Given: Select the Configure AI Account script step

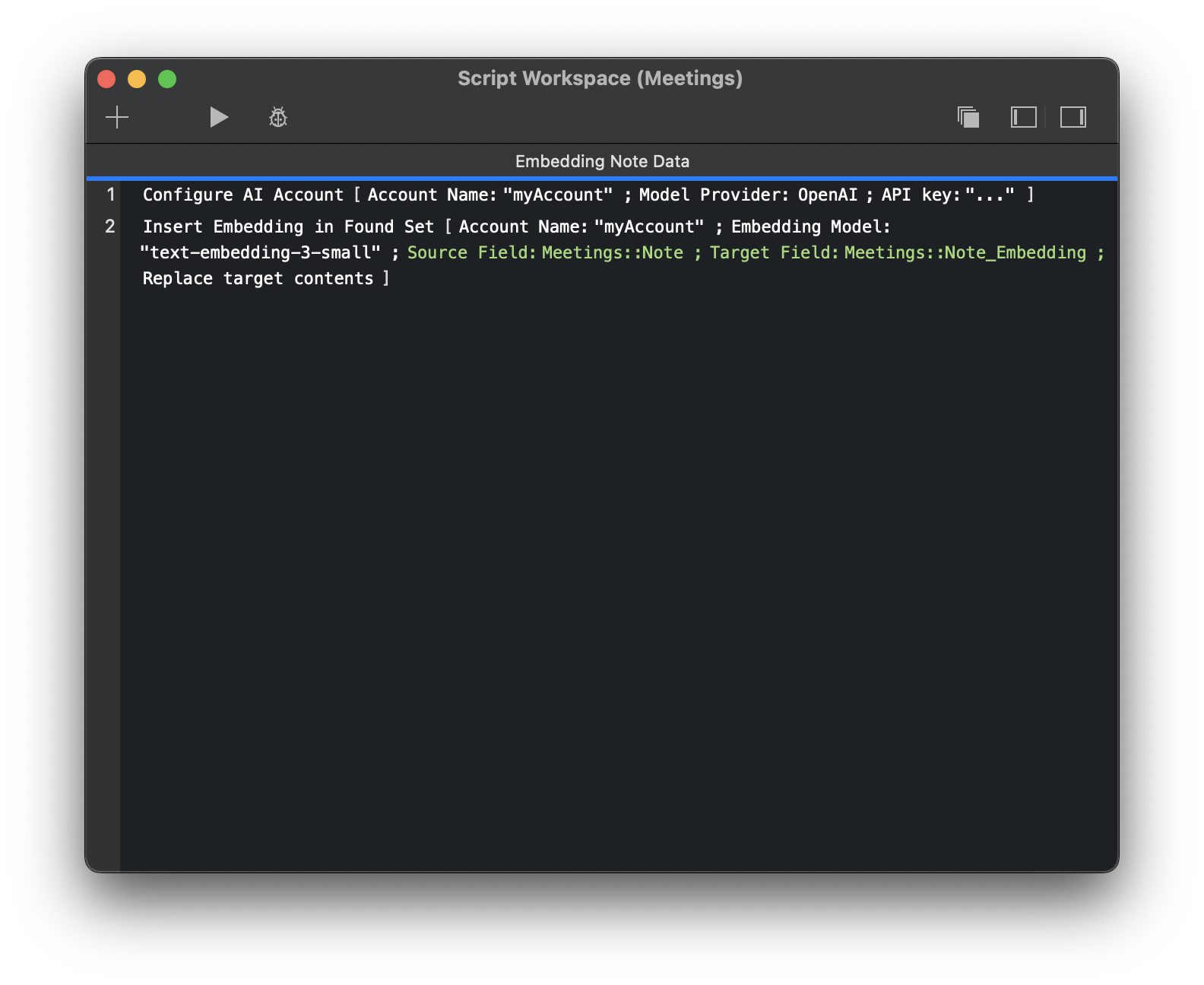Looking at the screenshot, I should tap(588, 195).
